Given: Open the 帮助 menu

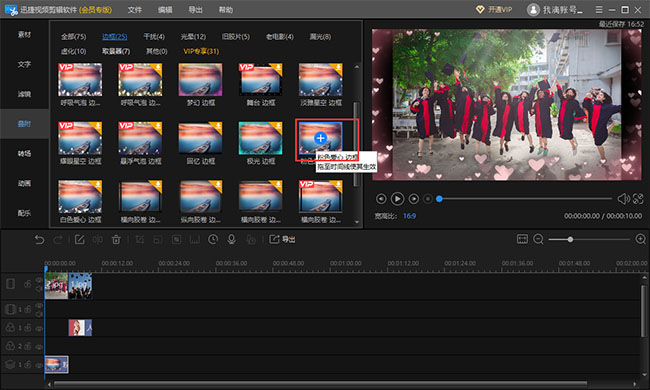Looking at the screenshot, I should (226, 10).
